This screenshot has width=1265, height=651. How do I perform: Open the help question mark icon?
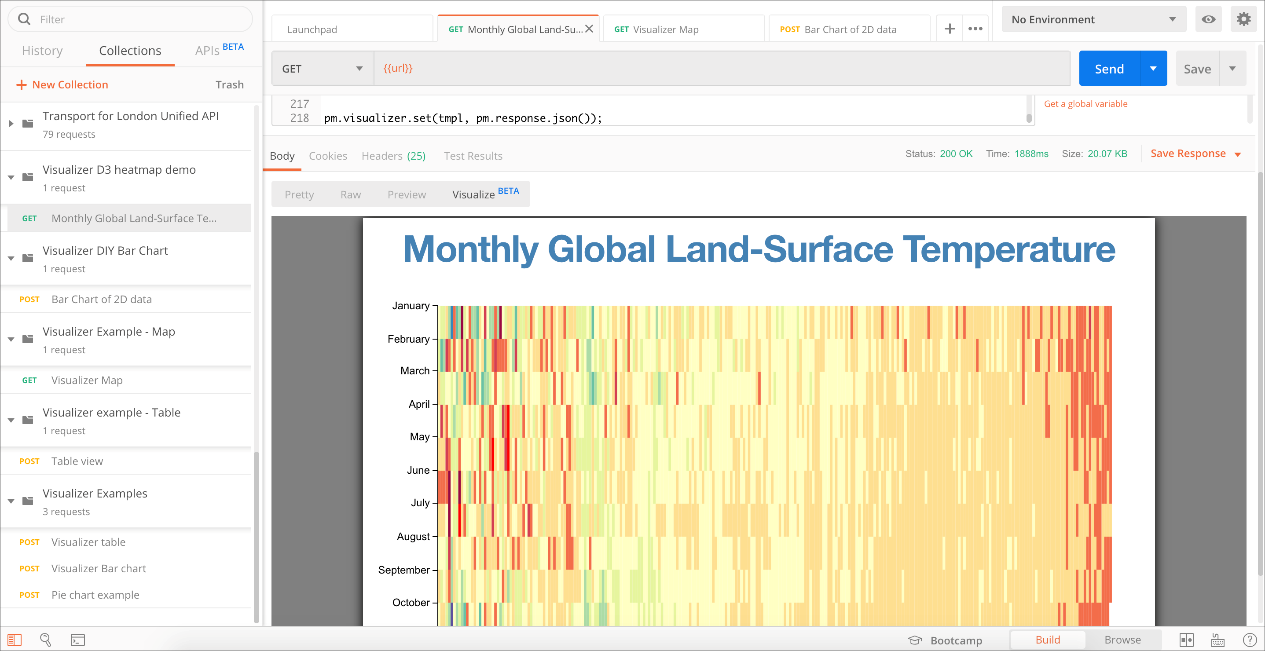[1249, 640]
